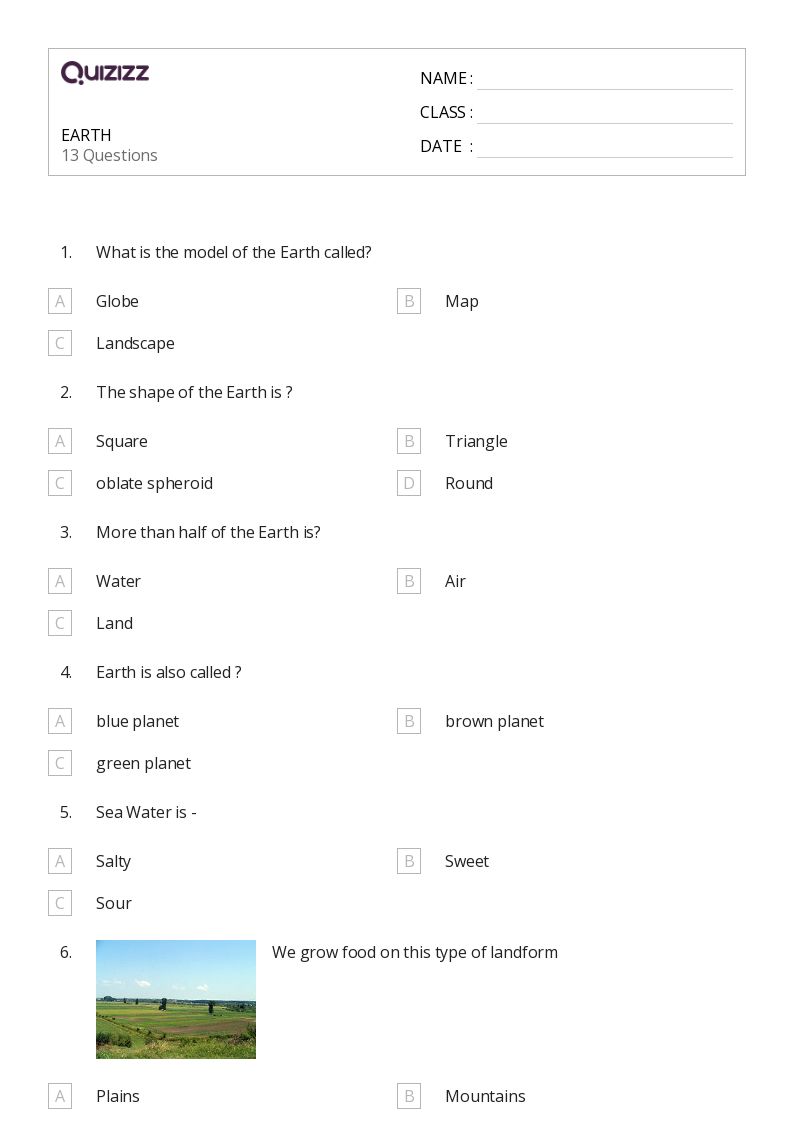
Task: Check option B box for Map
Action: 409,301
